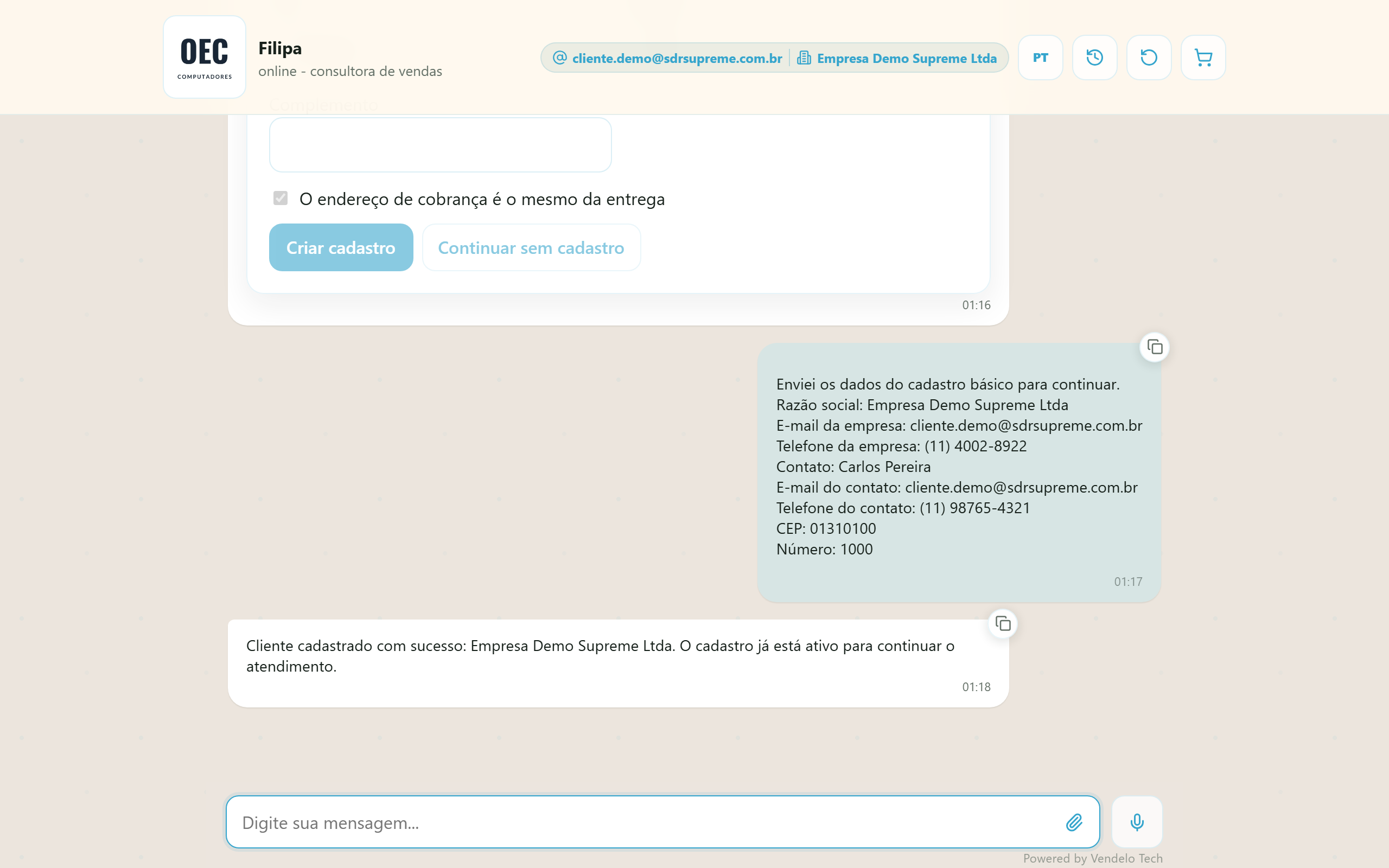
Task: Click 'Razão social: Empresa Demo Supreme Ltda' line
Action: [922, 405]
